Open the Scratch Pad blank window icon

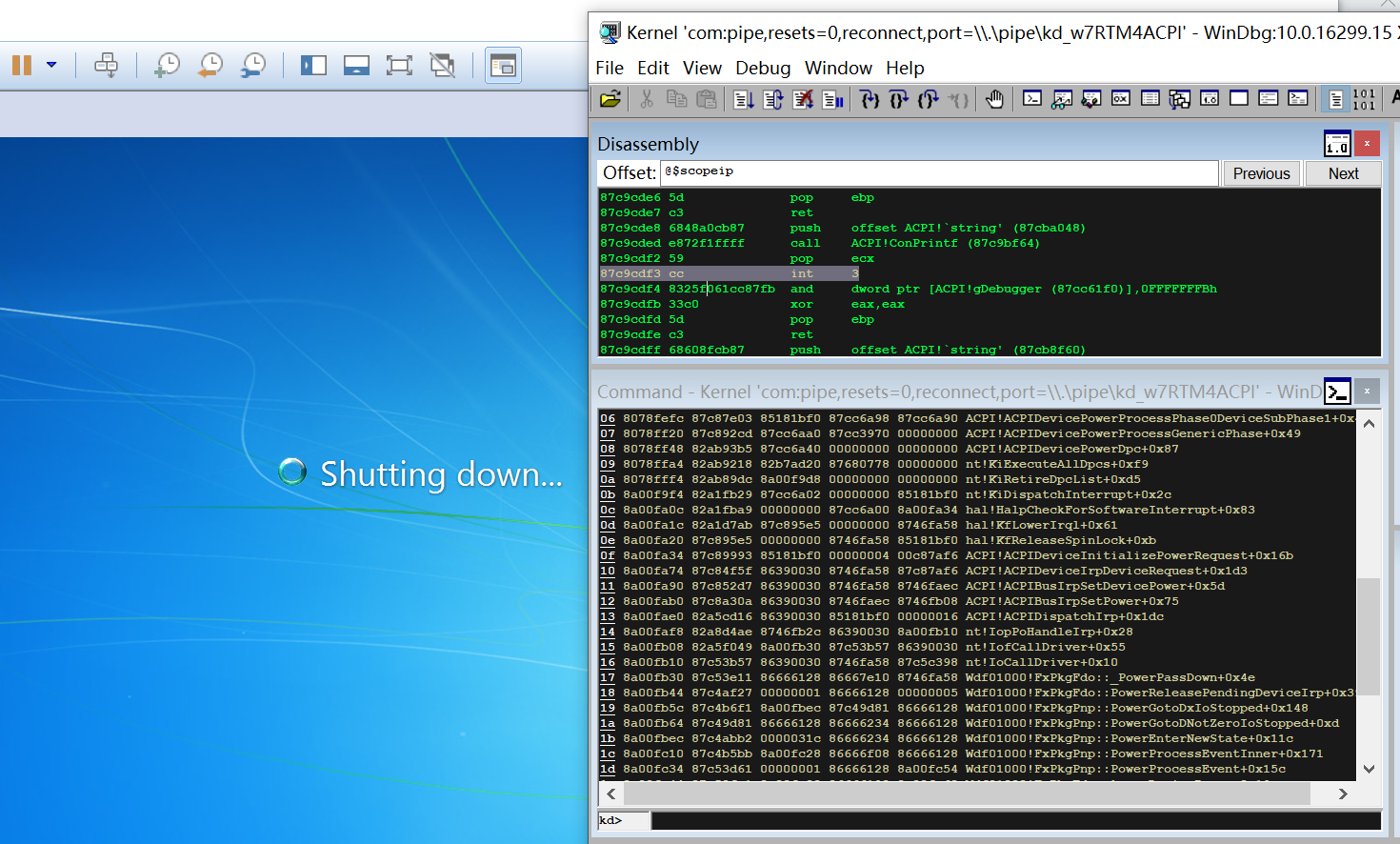[x=1239, y=98]
